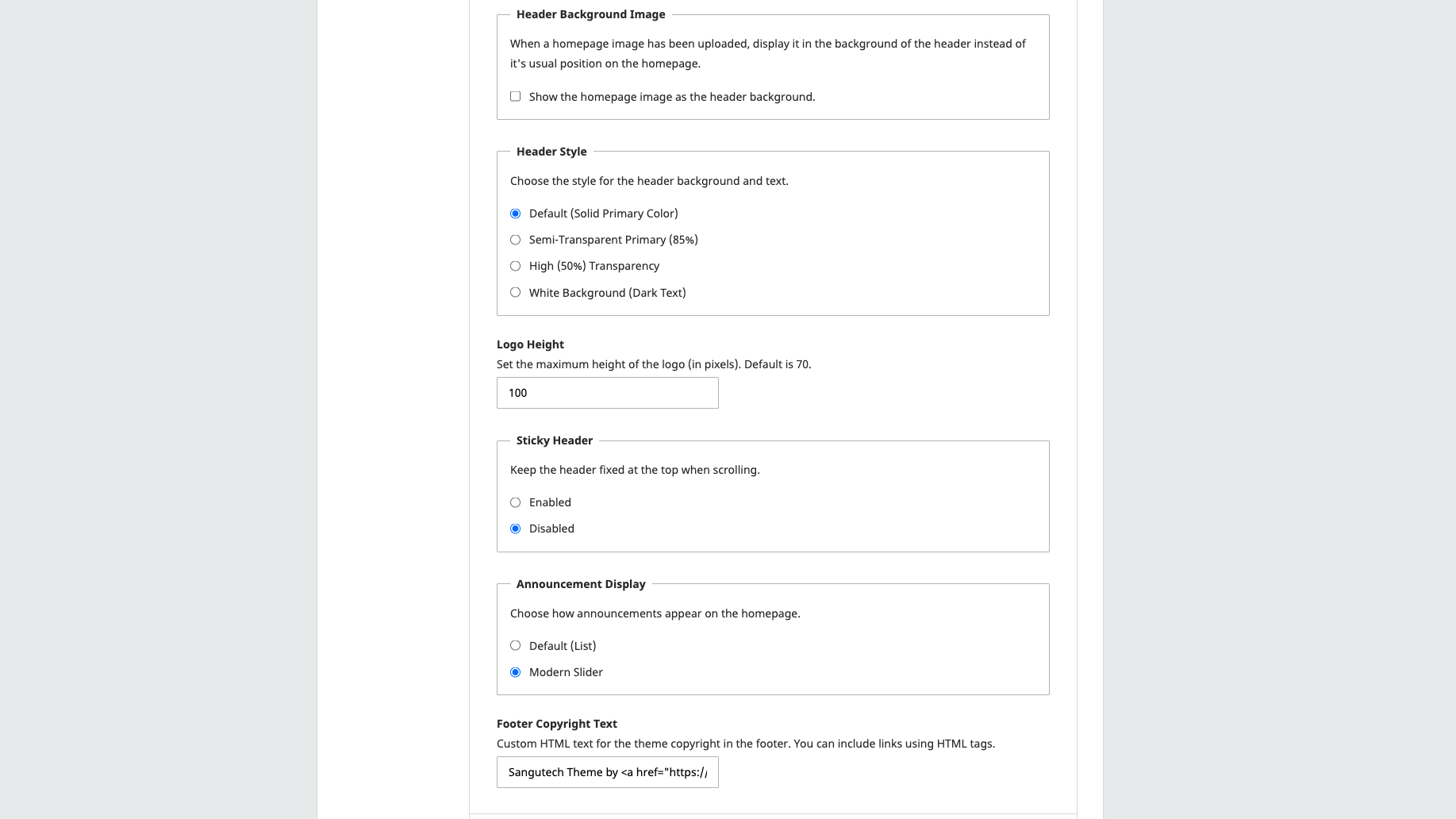Click the Logo Height field label

[530, 344]
